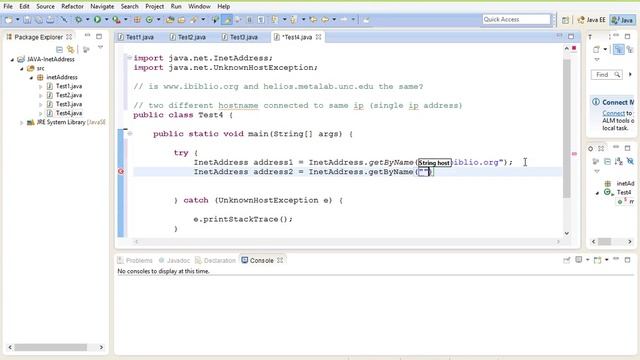This screenshot has width=640, height=360.
Task: Switch to the Test2.java editor tab
Action: 187,37
